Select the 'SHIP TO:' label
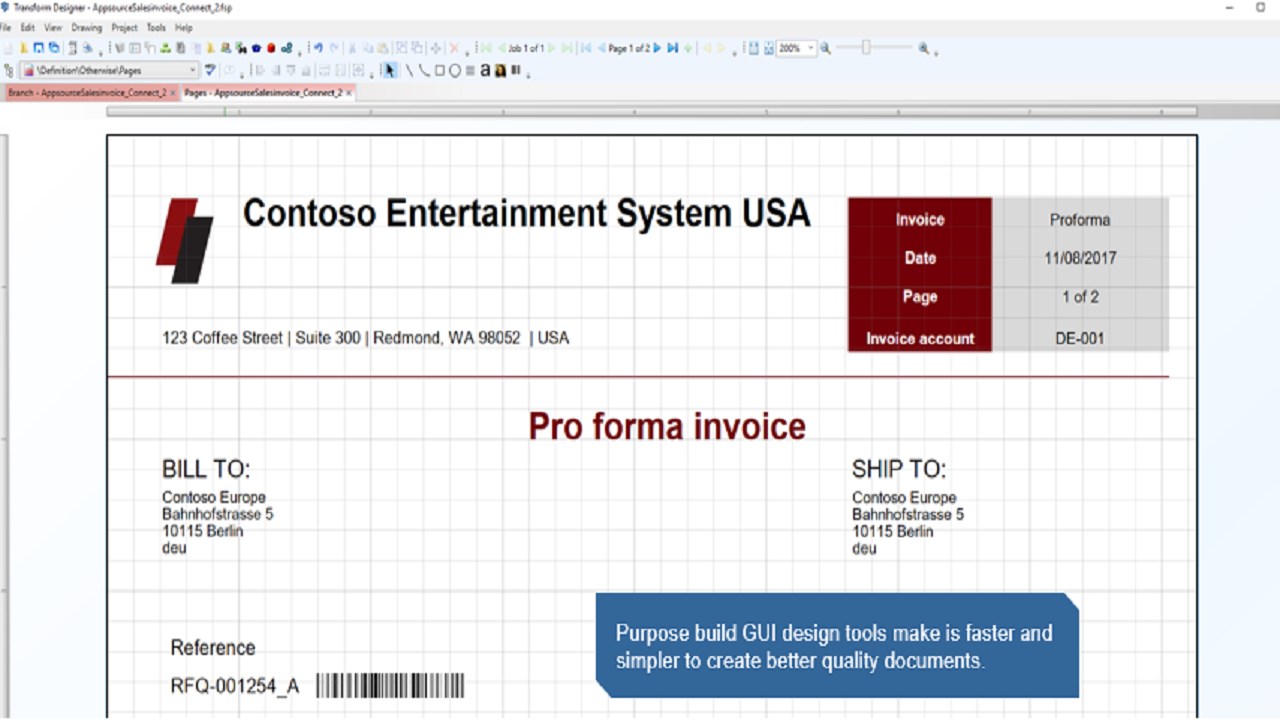This screenshot has width=1280, height=720. 898,469
